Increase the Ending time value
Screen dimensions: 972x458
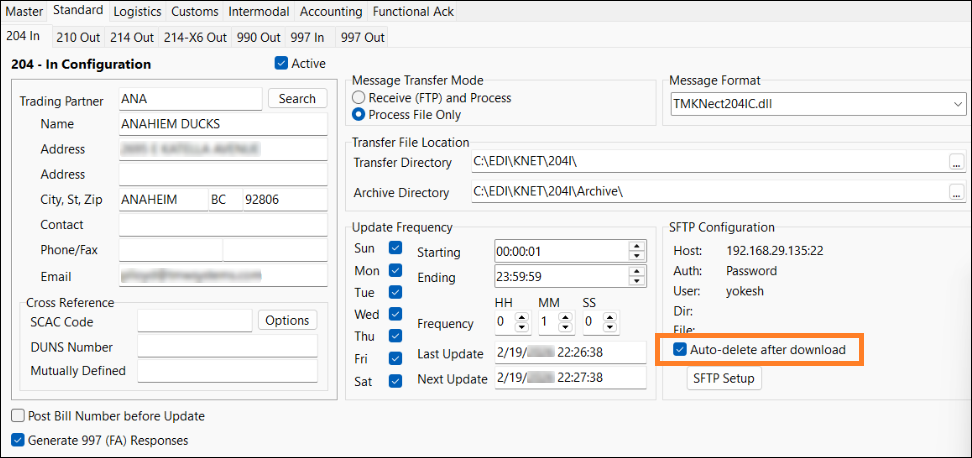point(637,272)
